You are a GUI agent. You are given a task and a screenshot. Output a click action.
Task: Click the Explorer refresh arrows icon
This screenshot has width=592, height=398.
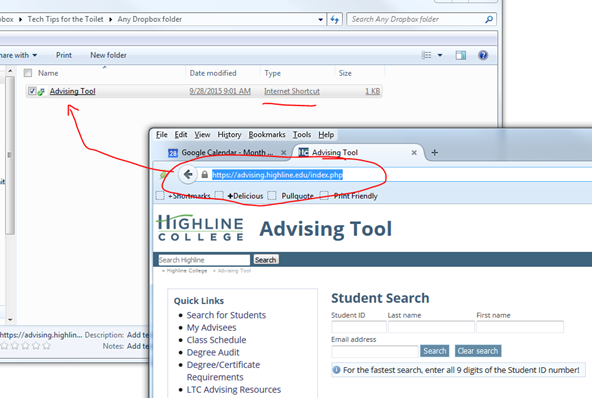[x=335, y=19]
